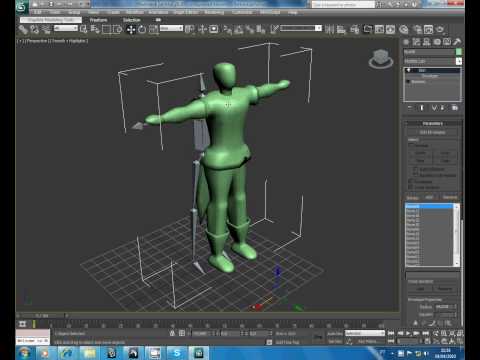Activate the Select and Move tool
The height and width of the screenshot is (360, 480).
tap(131, 30)
